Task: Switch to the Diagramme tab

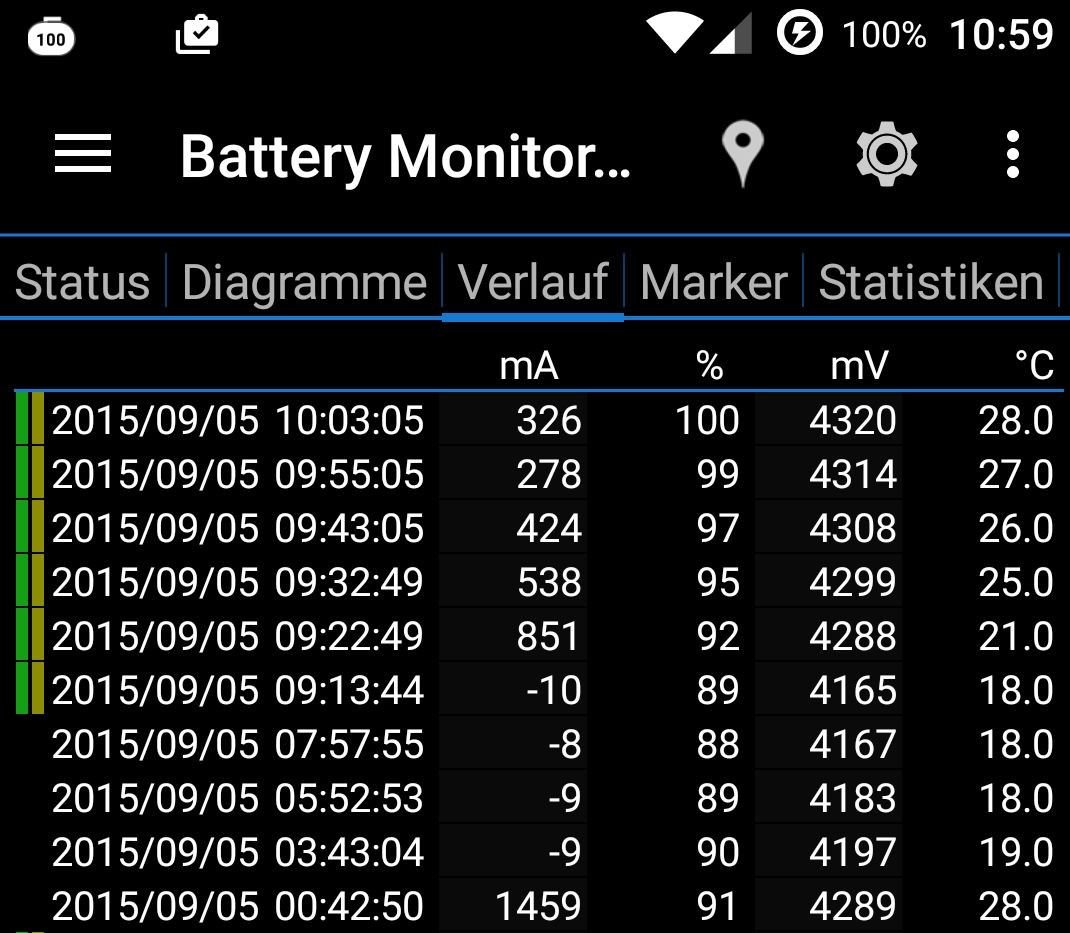Action: point(304,283)
